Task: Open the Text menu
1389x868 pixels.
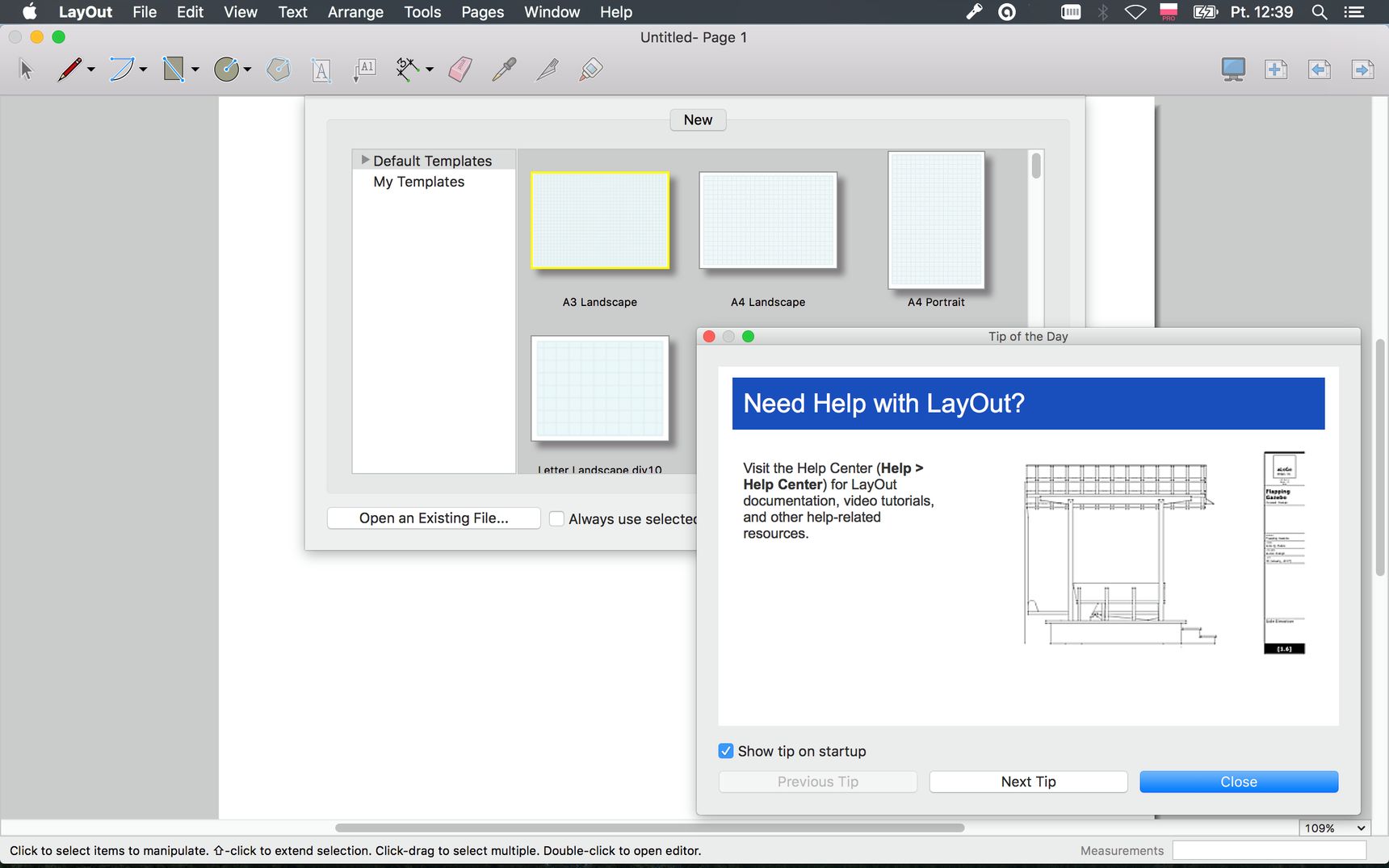Action: [x=292, y=12]
